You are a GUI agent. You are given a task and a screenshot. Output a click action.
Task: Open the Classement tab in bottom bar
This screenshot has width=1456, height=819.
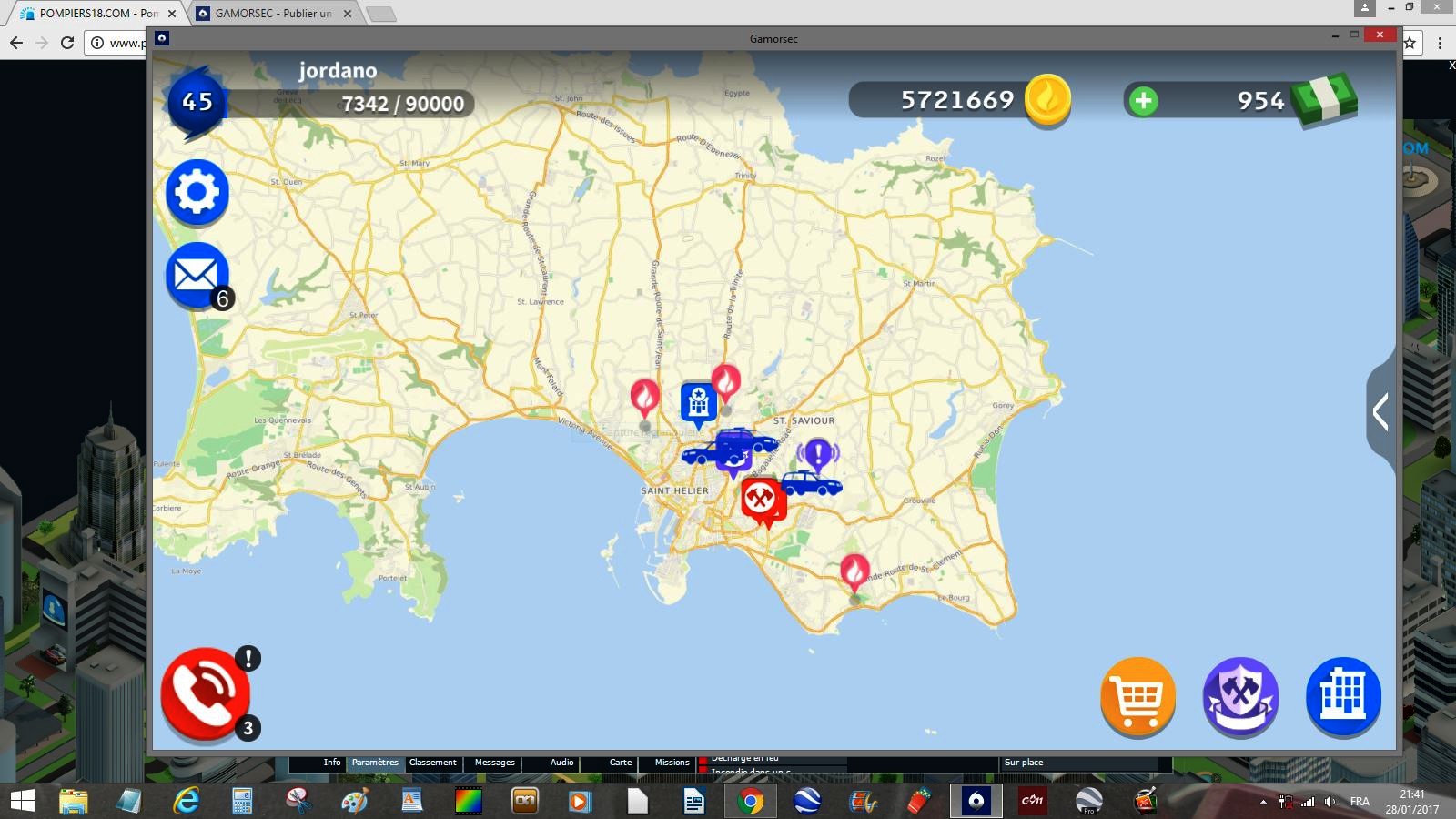433,763
